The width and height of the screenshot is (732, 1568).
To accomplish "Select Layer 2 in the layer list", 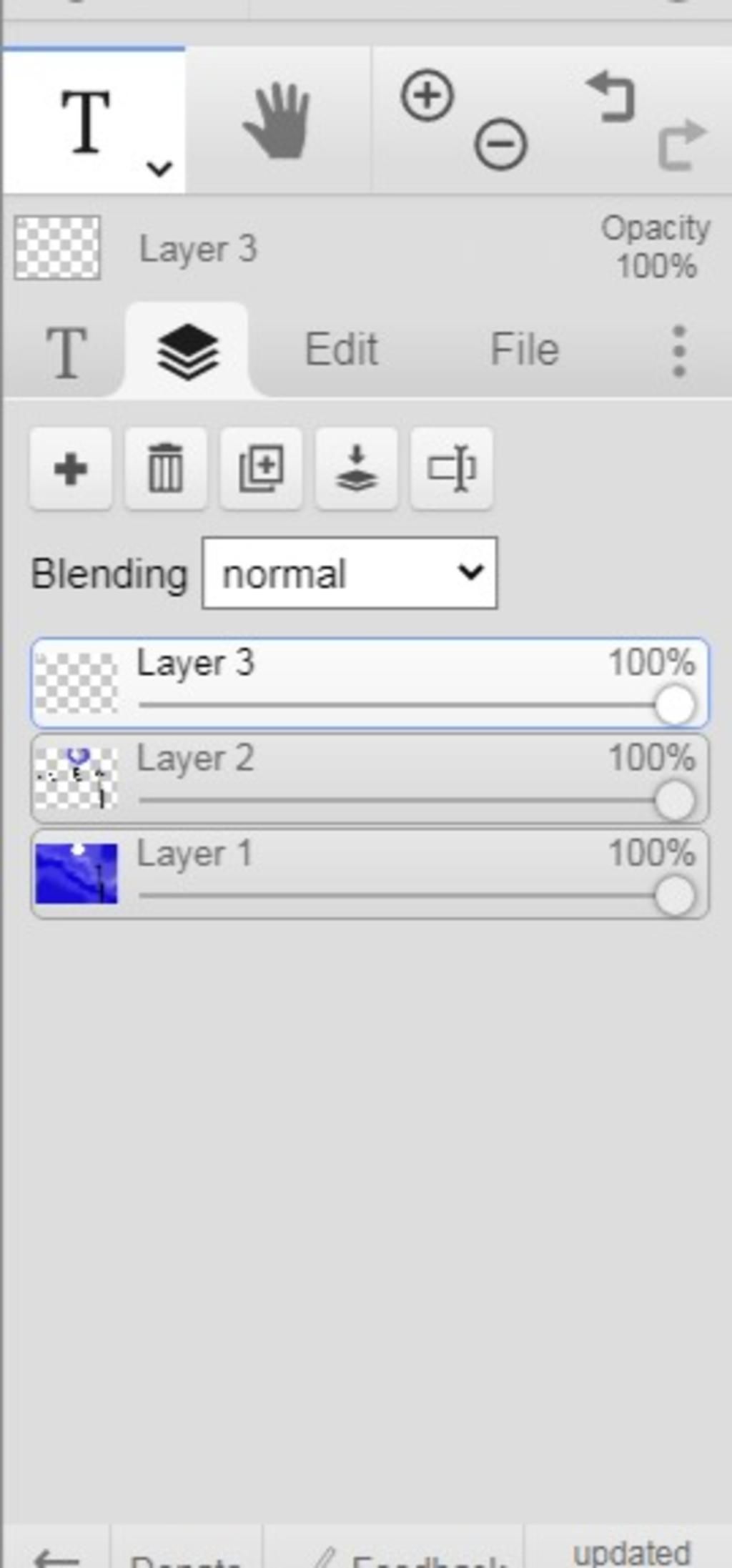I will [370, 778].
